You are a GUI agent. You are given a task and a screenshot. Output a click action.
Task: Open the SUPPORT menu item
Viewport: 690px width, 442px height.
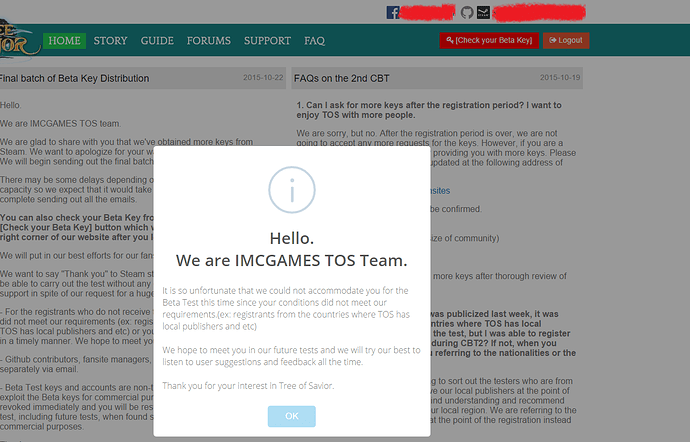click(267, 41)
